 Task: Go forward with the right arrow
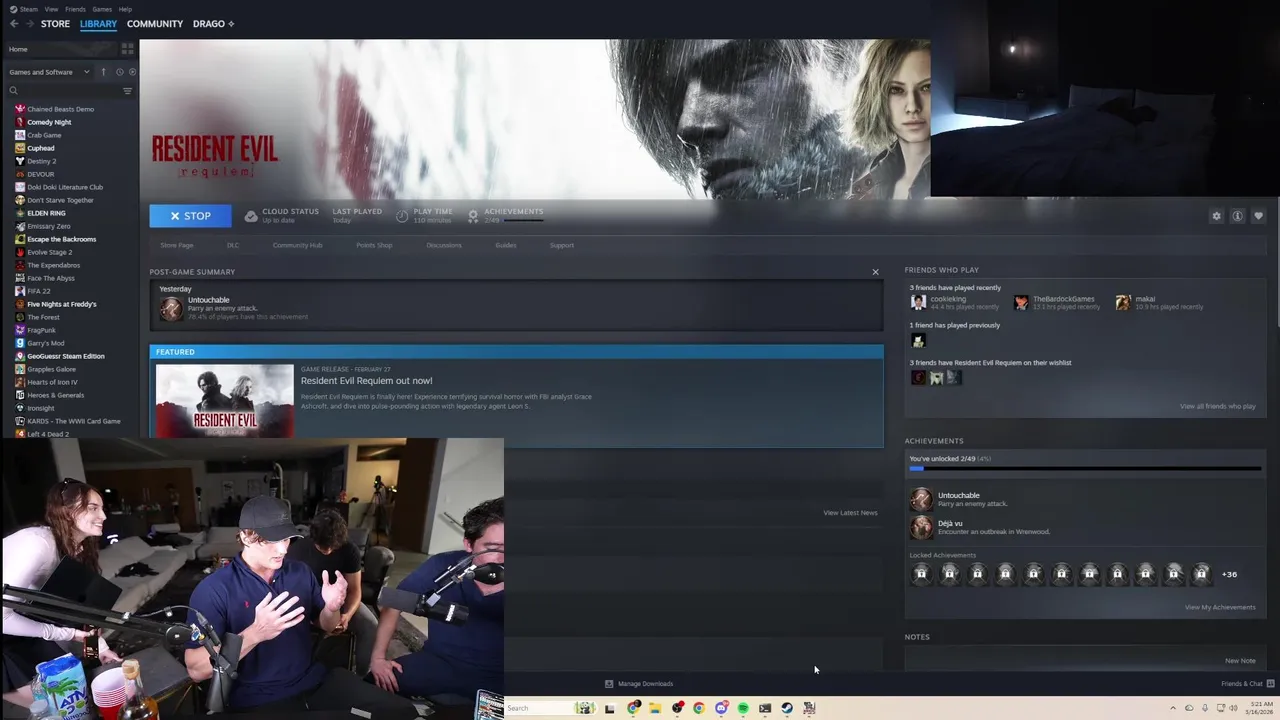point(29,24)
